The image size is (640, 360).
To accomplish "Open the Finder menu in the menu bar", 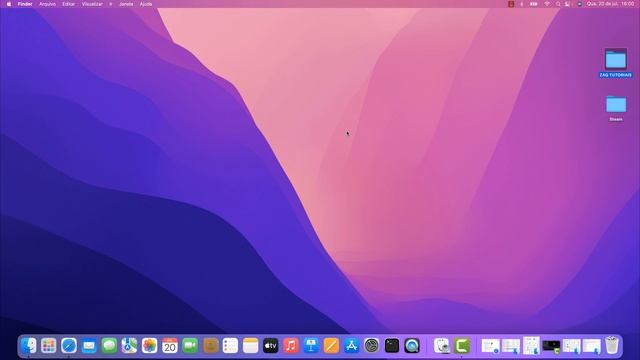I will pos(25,4).
